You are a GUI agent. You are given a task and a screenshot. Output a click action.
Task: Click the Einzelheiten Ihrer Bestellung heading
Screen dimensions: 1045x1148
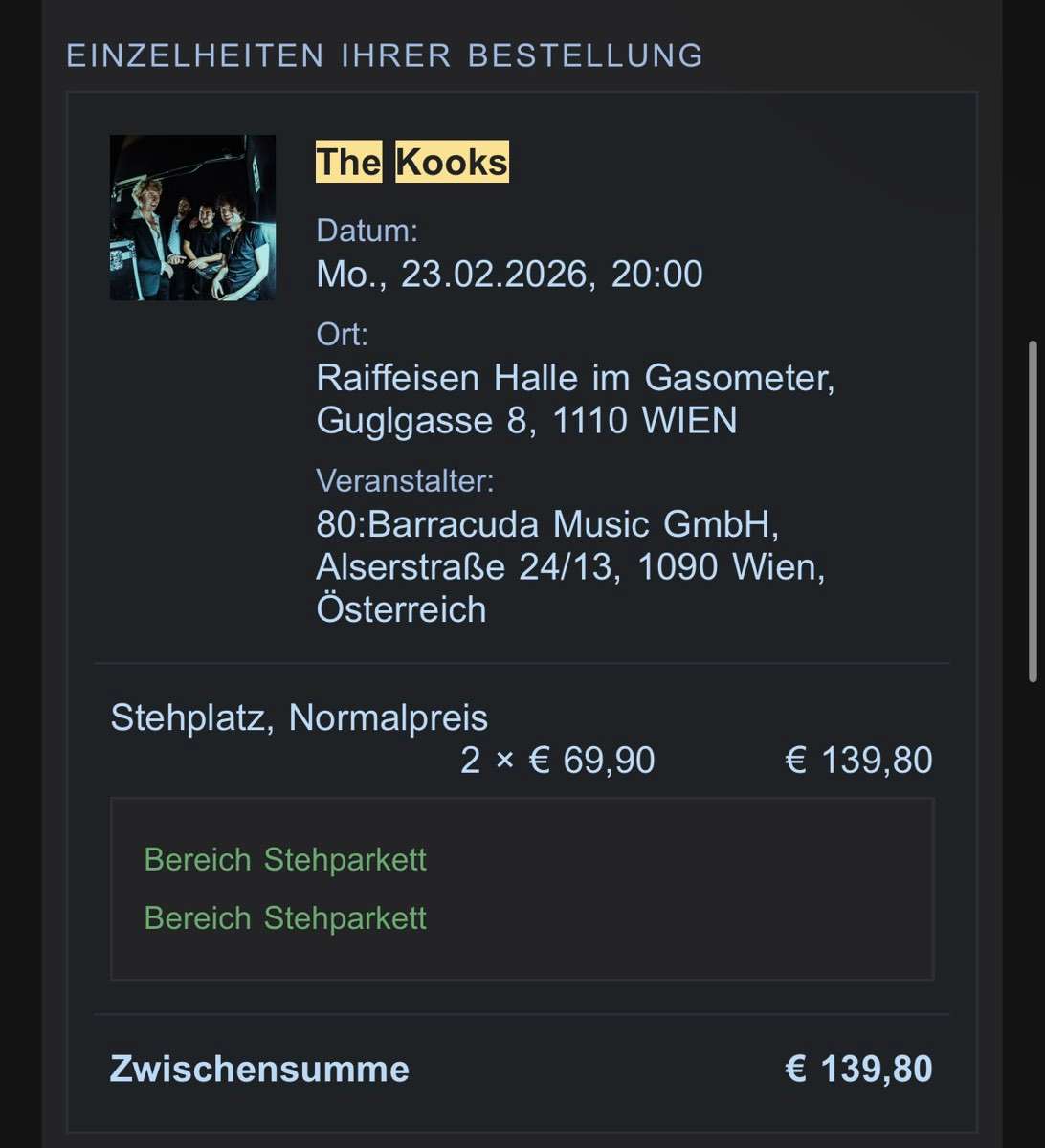tap(385, 55)
